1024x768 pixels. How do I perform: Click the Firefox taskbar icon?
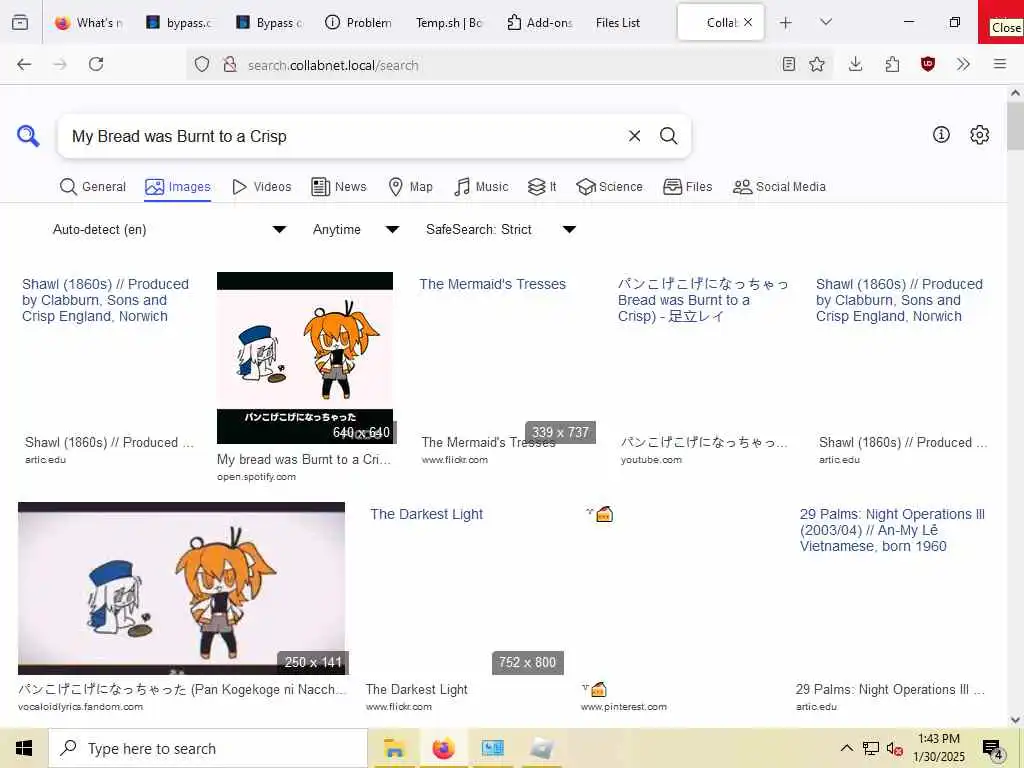coord(443,748)
